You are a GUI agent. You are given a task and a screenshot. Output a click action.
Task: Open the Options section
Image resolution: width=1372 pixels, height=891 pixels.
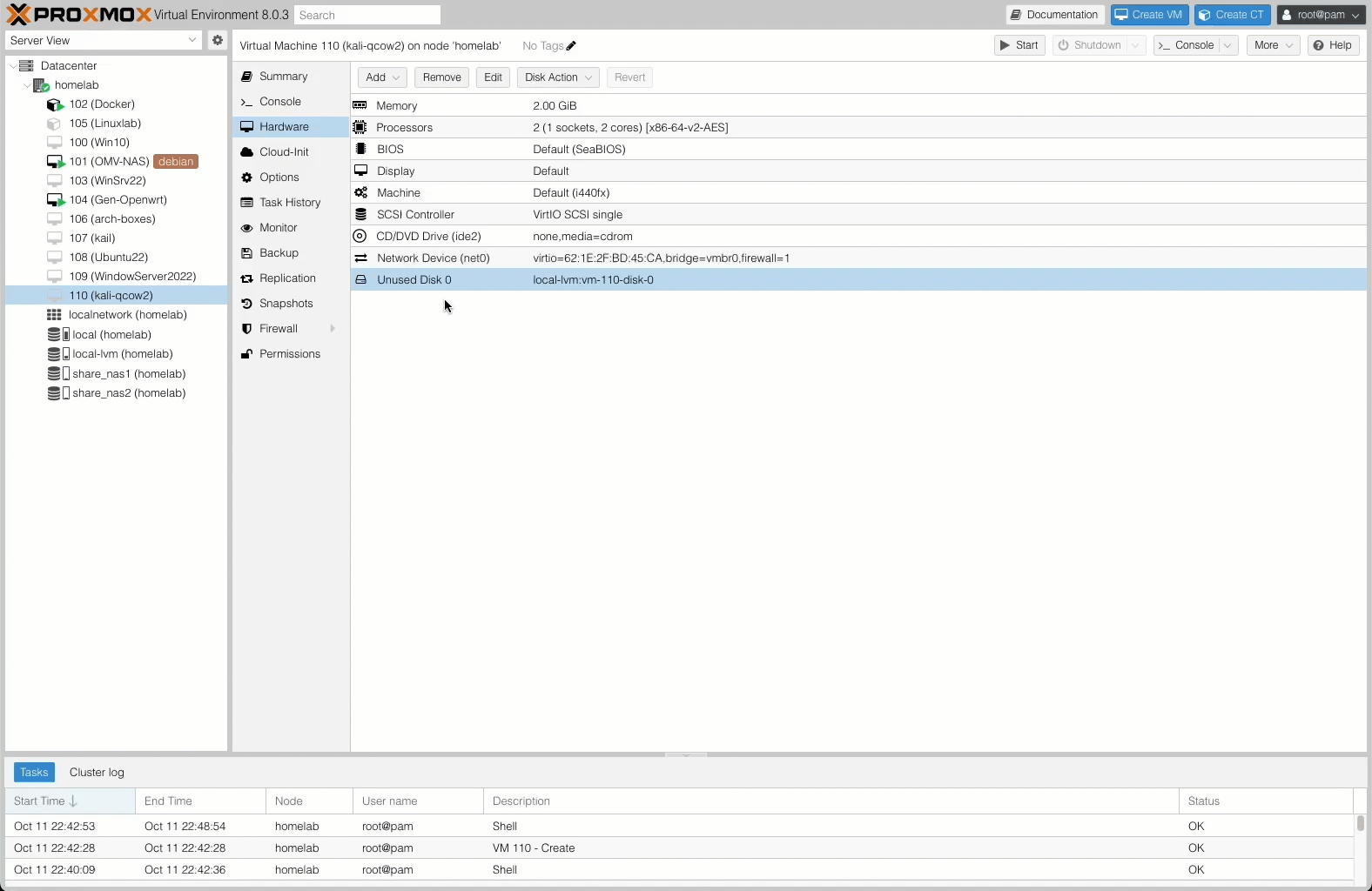[x=291, y=178]
